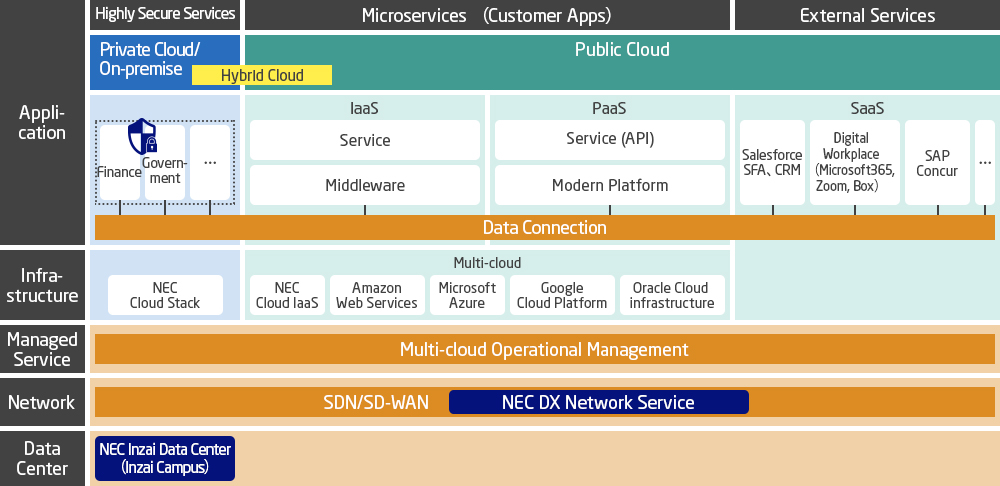Select the Highly Secure Services header
The height and width of the screenshot is (486, 1000).
point(165,15)
